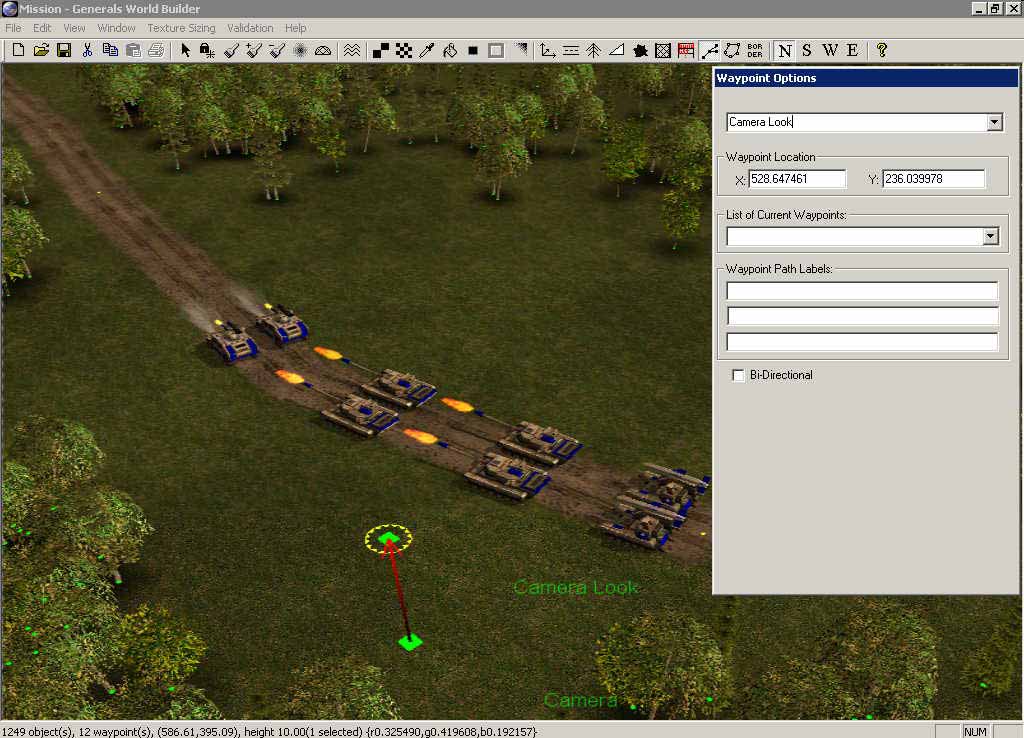1024x738 pixels.
Task: Print using the printer icon
Action: pyautogui.click(x=156, y=50)
